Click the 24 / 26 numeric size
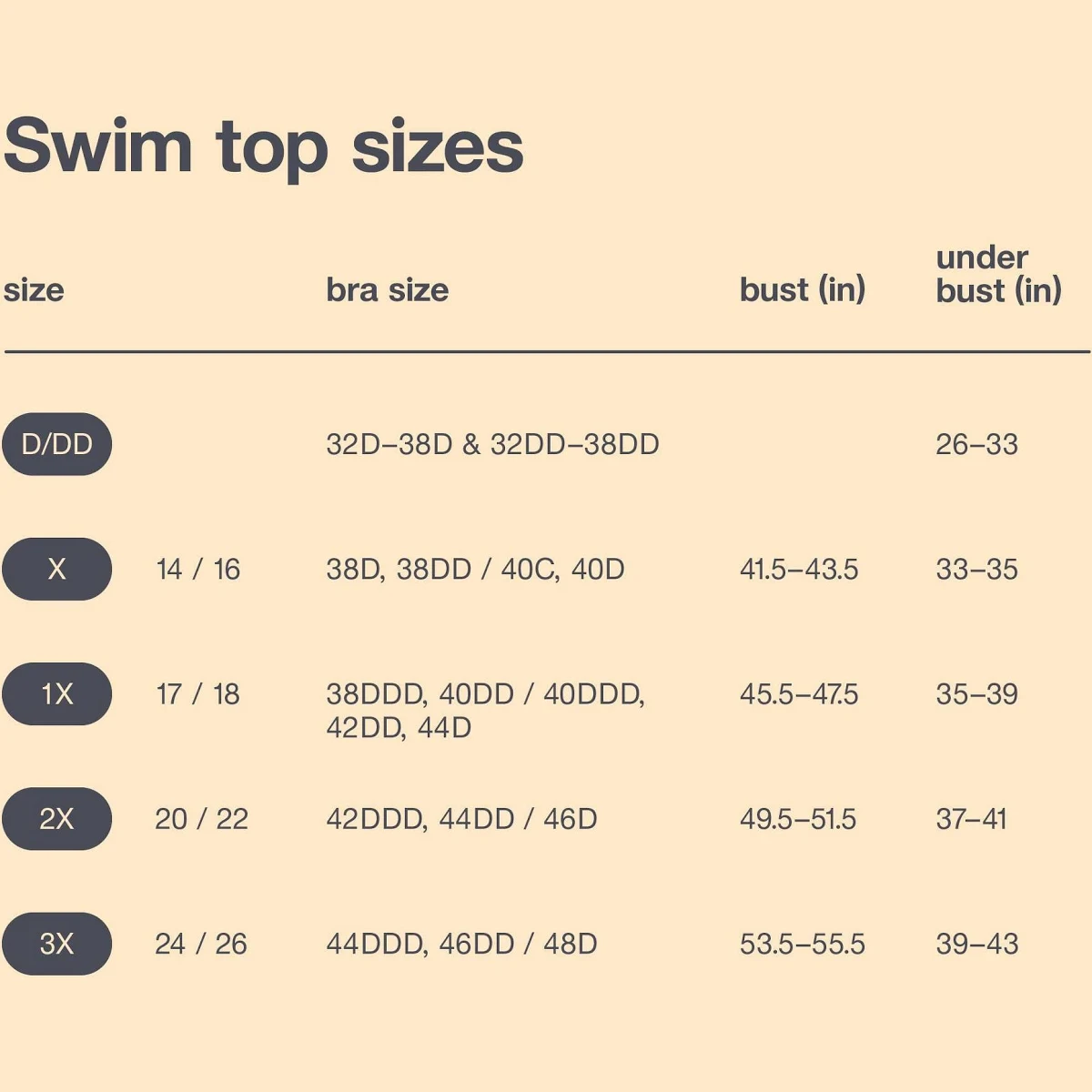This screenshot has height=1092, width=1092. 201,944
